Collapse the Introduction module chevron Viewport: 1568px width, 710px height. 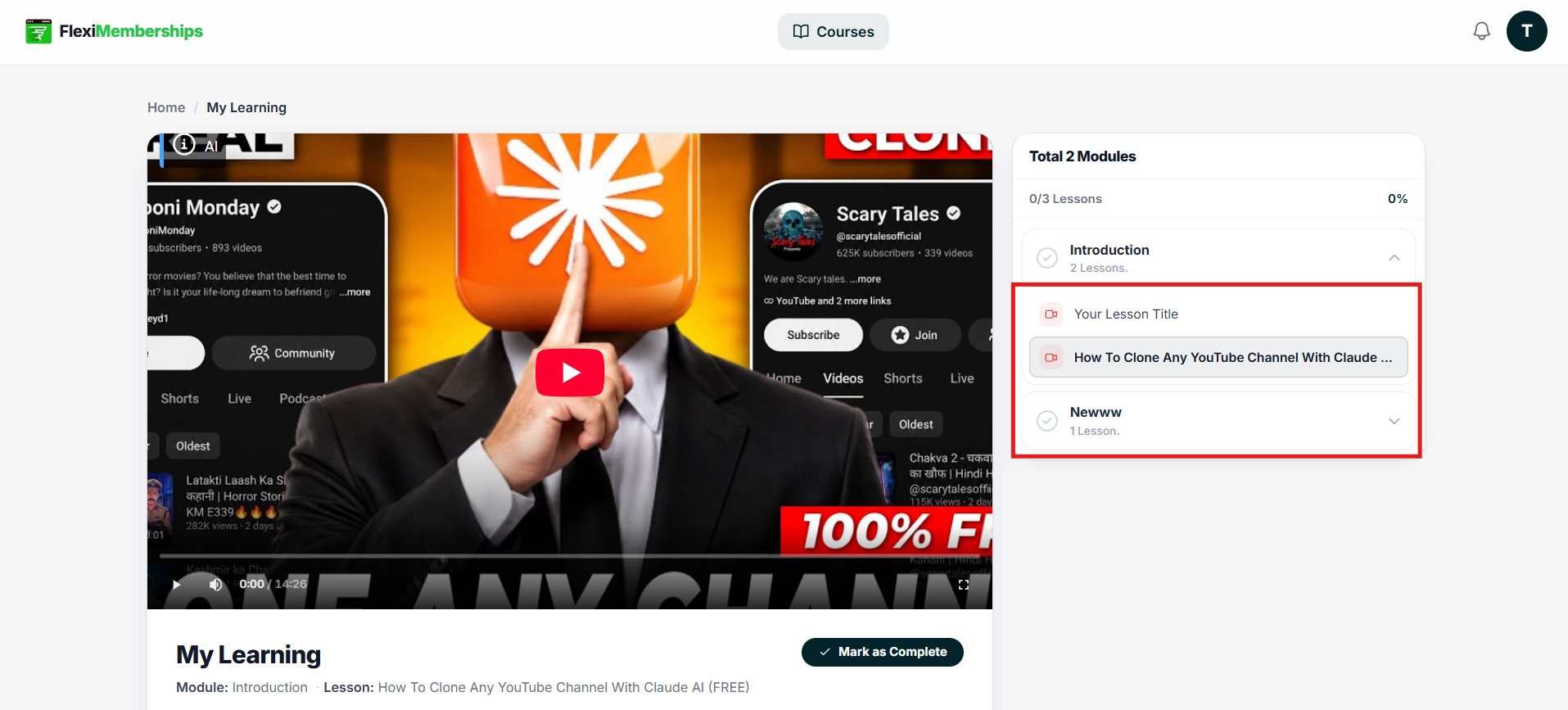(x=1394, y=258)
